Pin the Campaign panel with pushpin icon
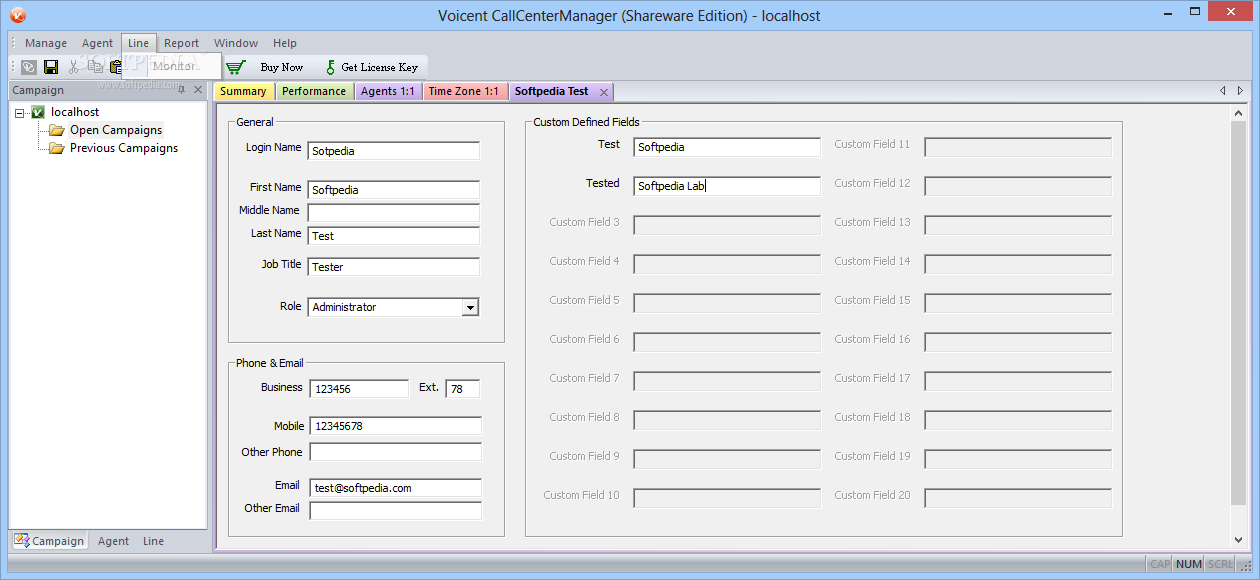The height and width of the screenshot is (580, 1260). click(x=181, y=90)
